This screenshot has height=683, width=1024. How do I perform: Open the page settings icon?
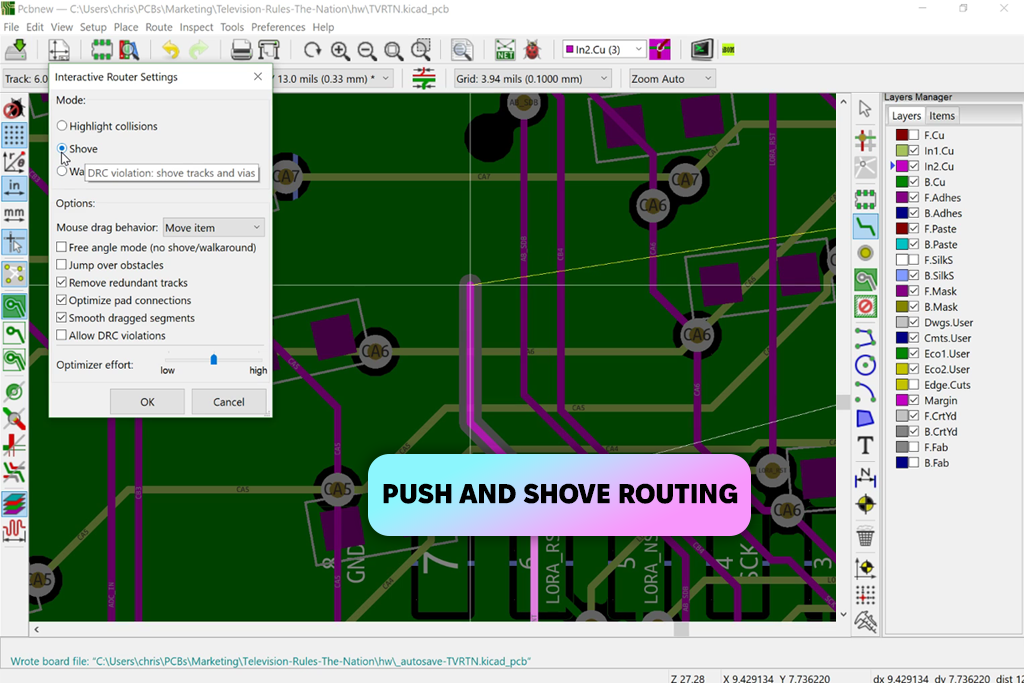(x=59, y=50)
